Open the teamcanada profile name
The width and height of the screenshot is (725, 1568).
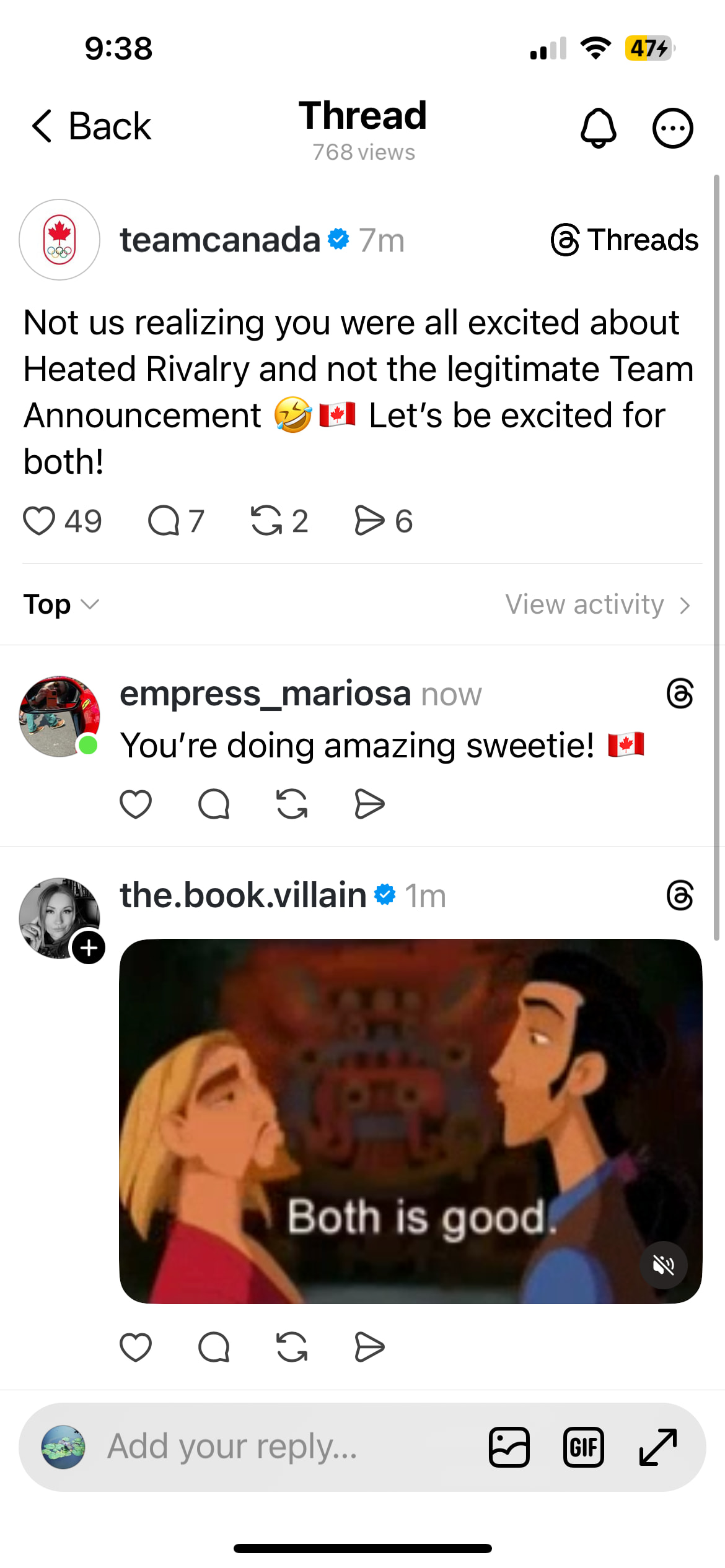coord(220,240)
